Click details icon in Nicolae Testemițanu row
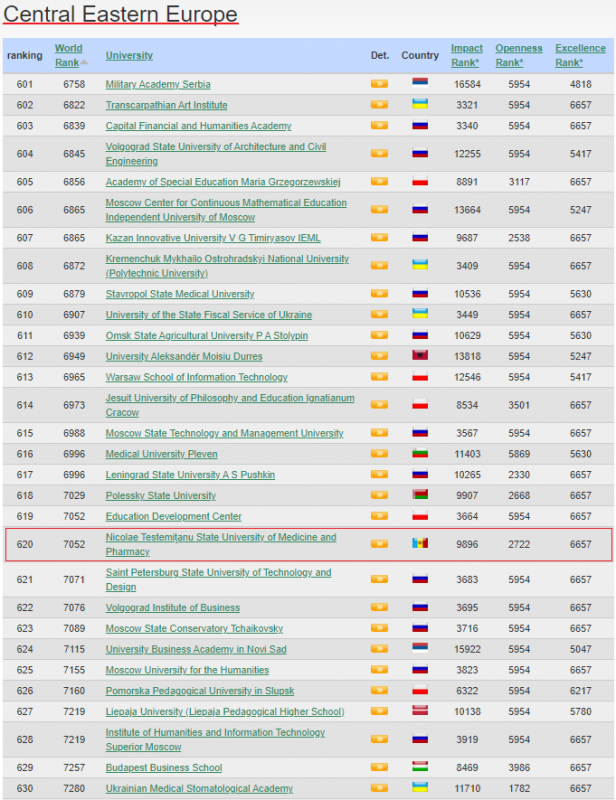This screenshot has height=800, width=616. pyautogui.click(x=379, y=544)
